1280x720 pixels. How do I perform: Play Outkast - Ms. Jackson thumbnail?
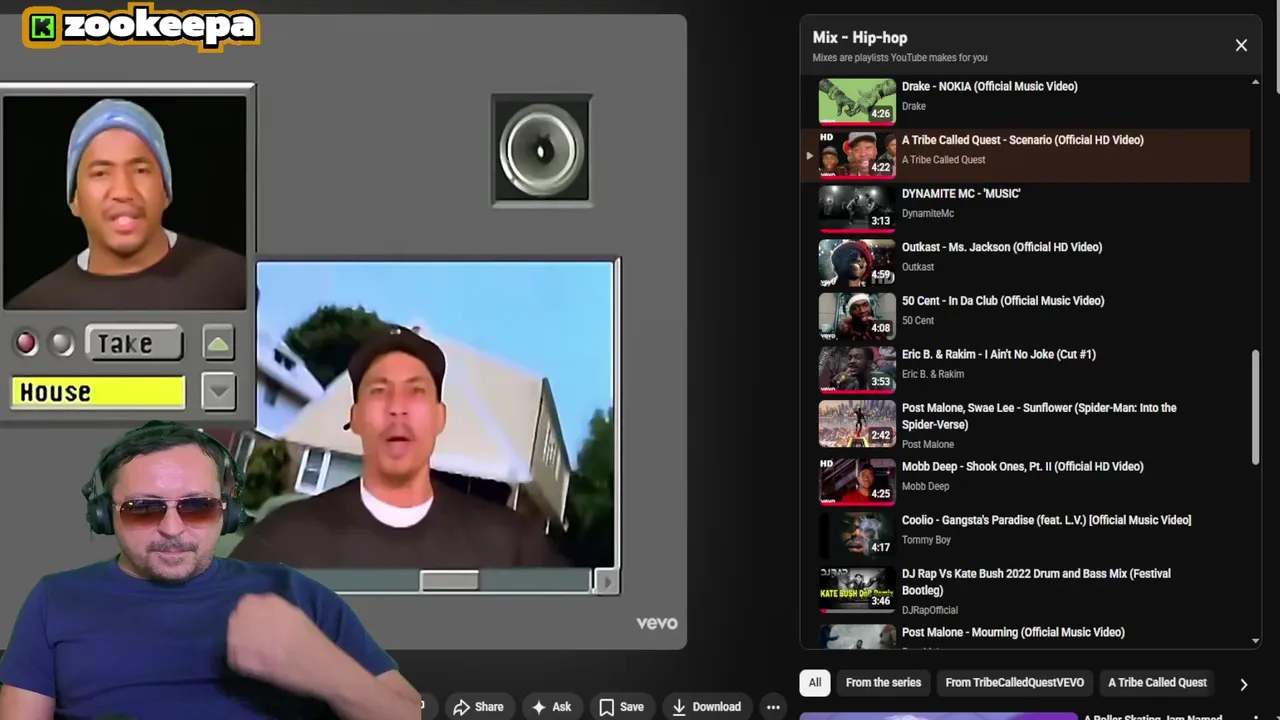857,261
